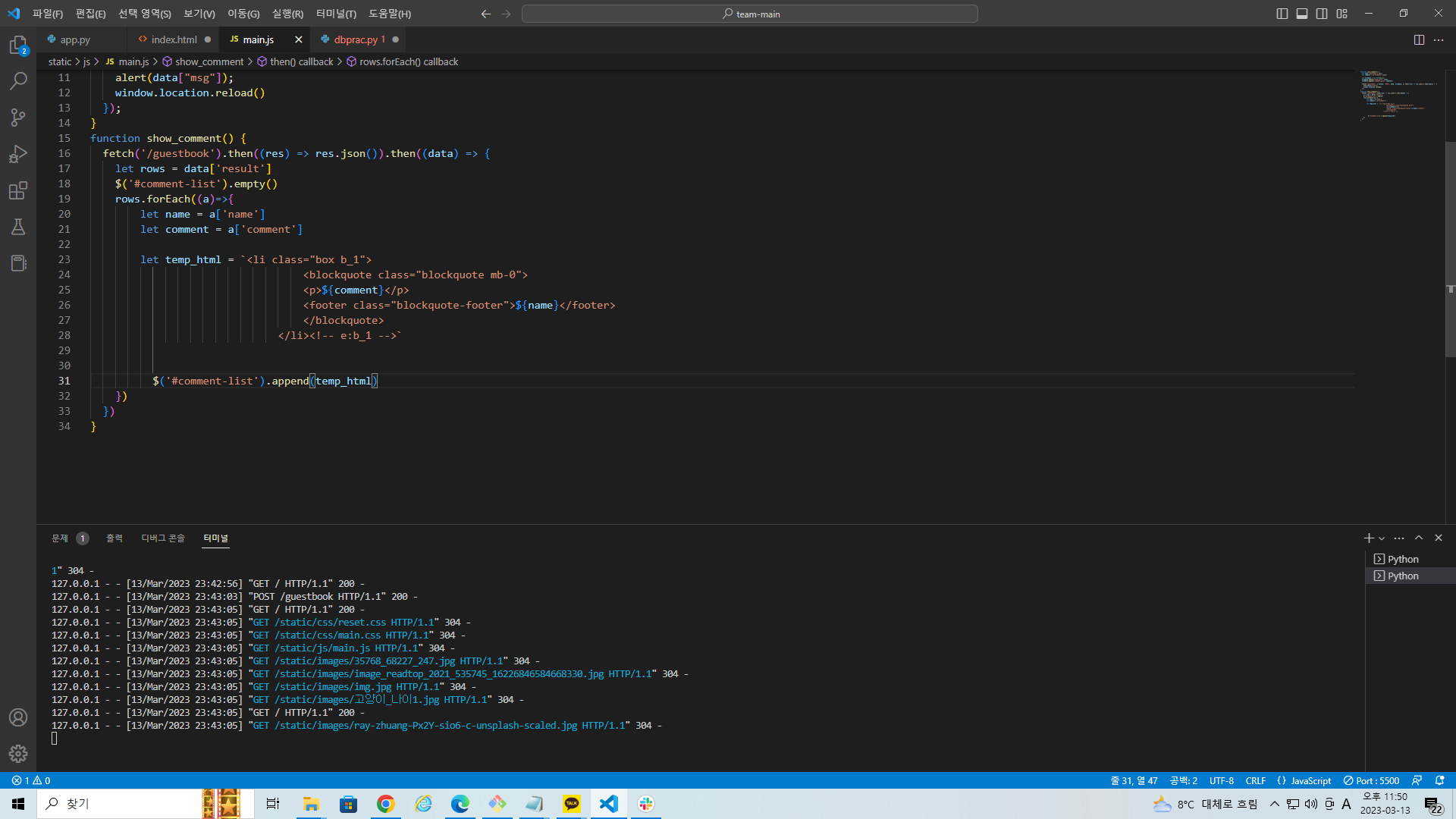Image resolution: width=1456 pixels, height=819 pixels.
Task: Click the static breadcrumb segment
Action: (x=60, y=61)
